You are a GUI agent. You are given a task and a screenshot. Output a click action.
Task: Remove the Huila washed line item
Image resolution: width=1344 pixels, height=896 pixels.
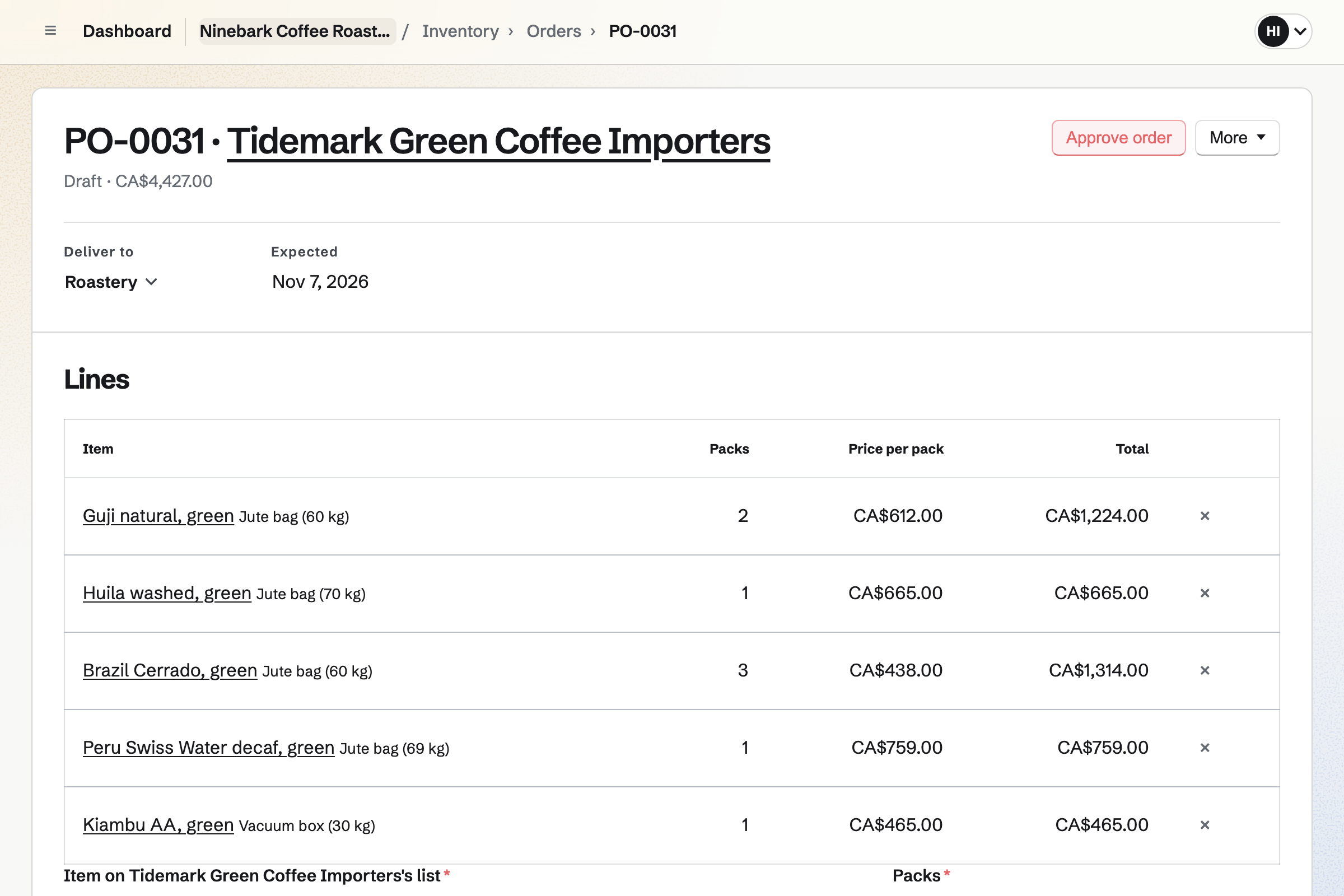[1205, 593]
